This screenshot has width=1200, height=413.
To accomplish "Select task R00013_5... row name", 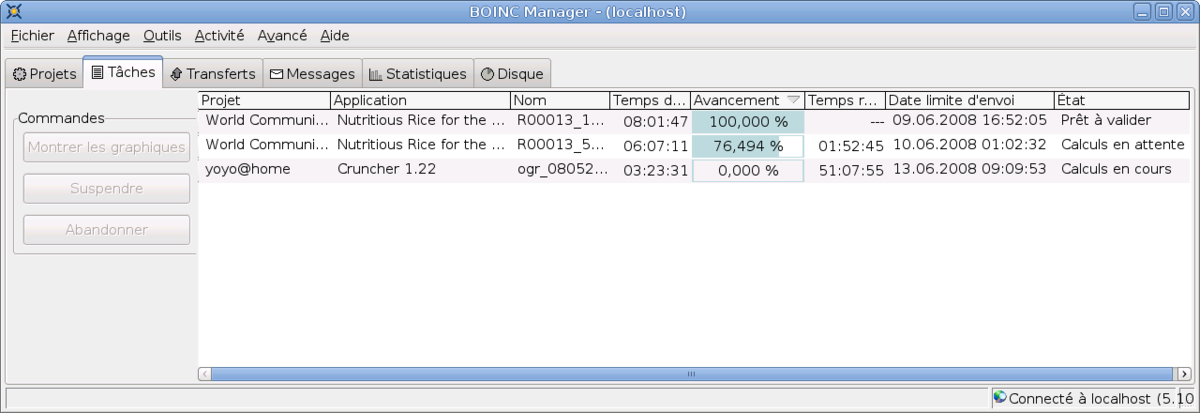I will (561, 145).
